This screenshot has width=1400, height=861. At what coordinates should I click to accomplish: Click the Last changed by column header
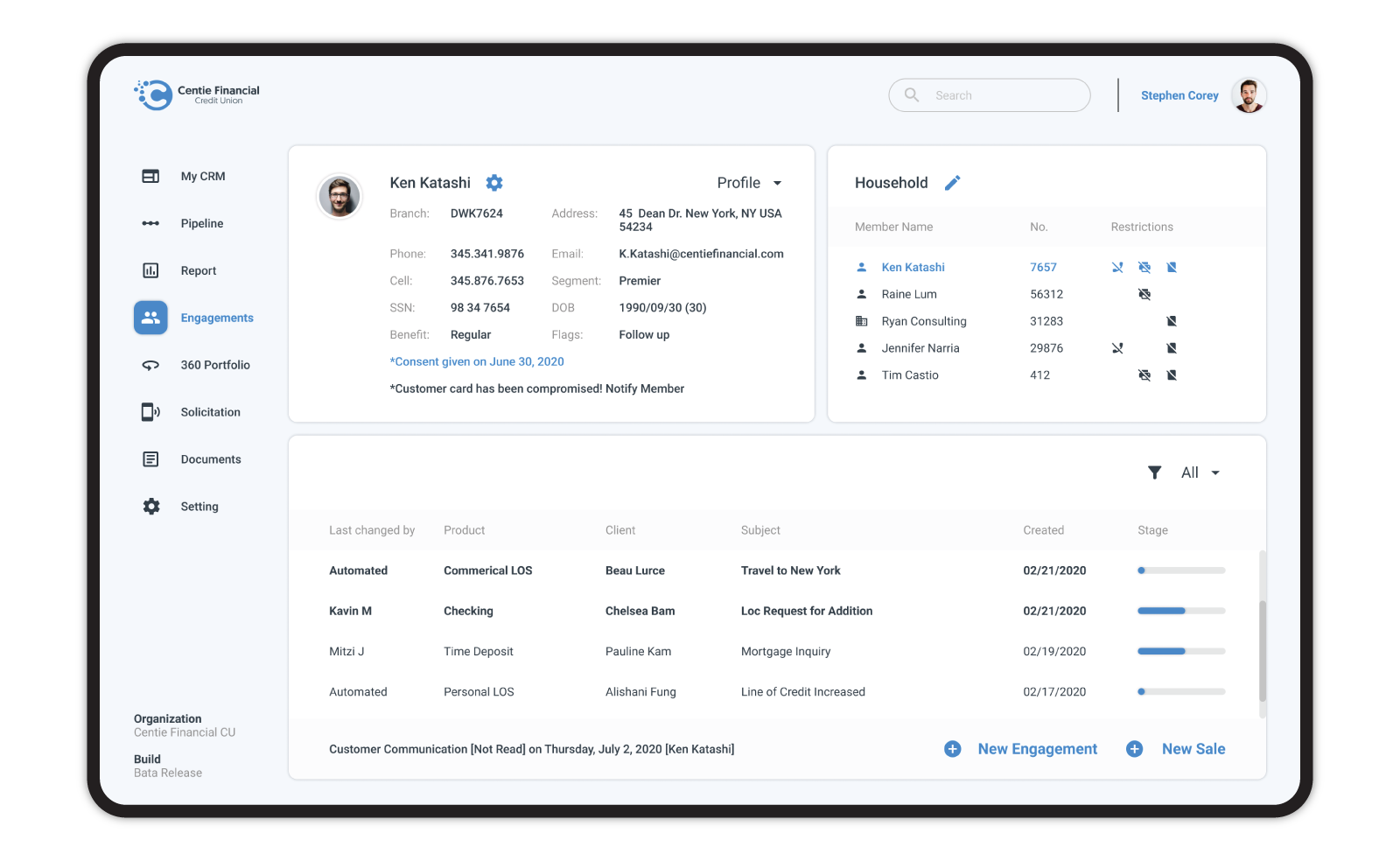(x=372, y=530)
